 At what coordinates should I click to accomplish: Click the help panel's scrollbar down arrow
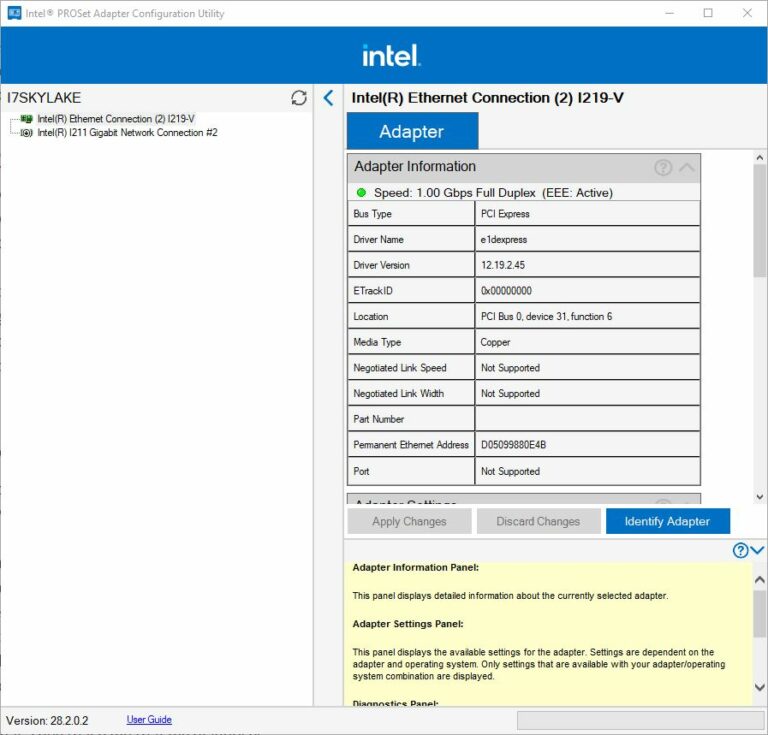point(759,688)
